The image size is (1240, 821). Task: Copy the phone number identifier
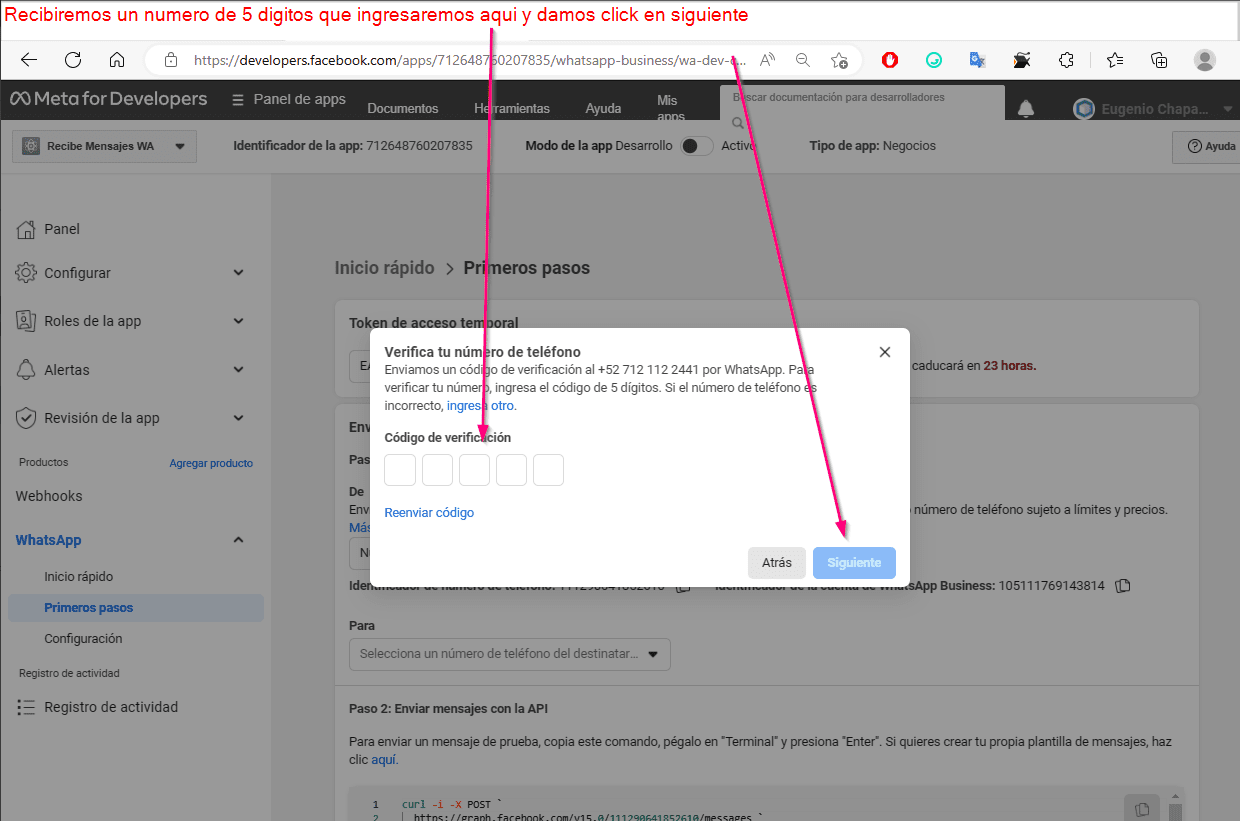(x=683, y=586)
